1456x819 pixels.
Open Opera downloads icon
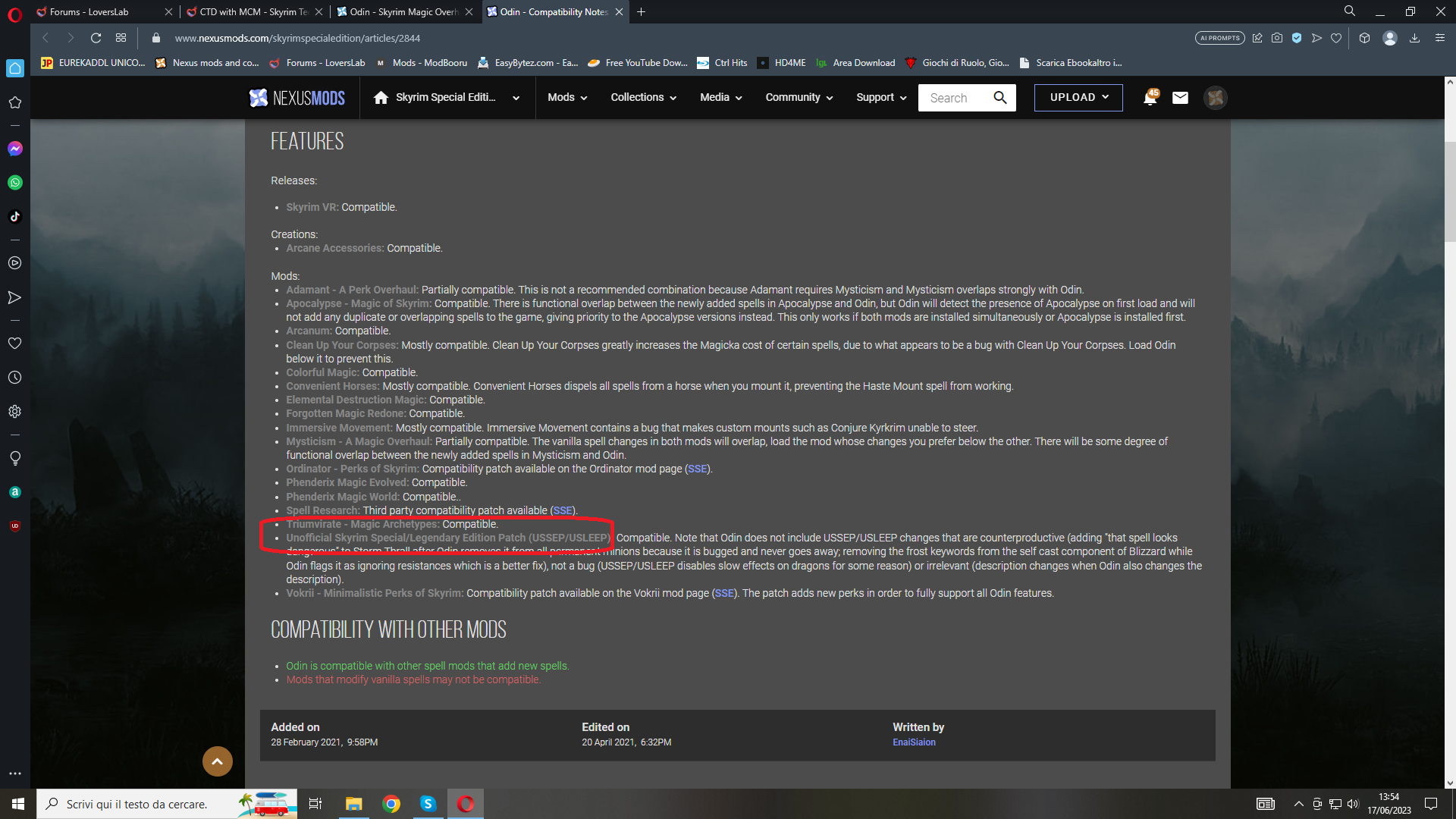tap(1414, 38)
